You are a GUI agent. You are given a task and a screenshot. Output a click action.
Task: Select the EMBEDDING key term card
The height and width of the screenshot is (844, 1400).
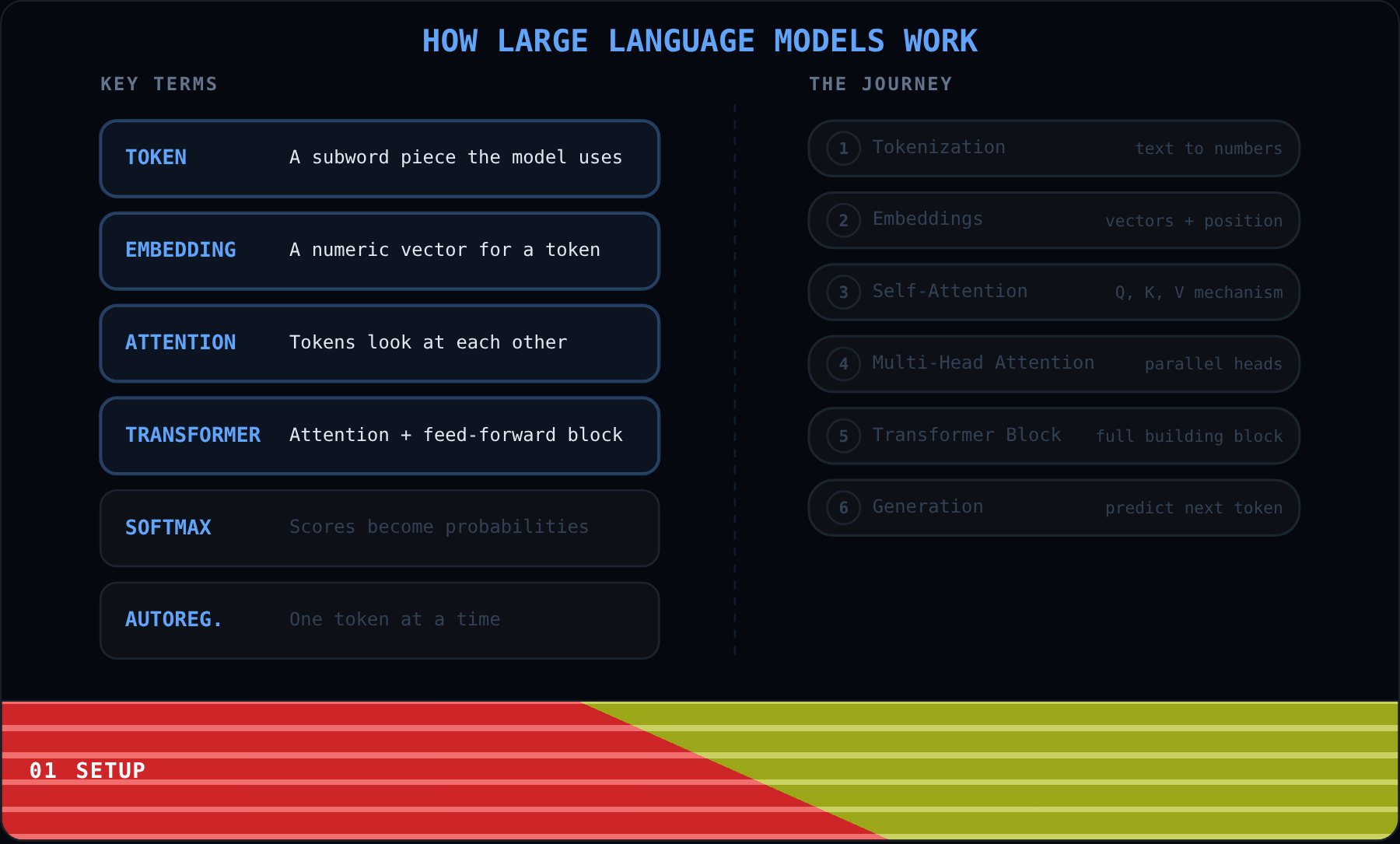click(380, 251)
